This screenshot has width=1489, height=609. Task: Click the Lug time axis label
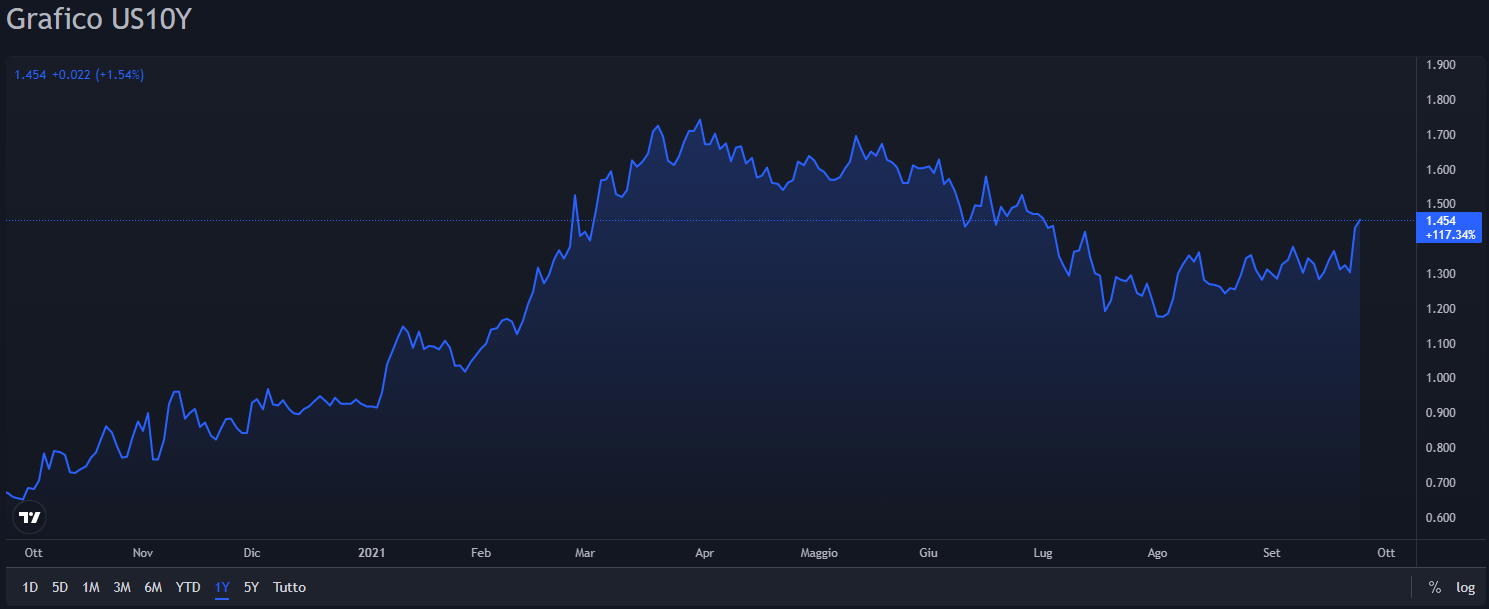point(1043,552)
